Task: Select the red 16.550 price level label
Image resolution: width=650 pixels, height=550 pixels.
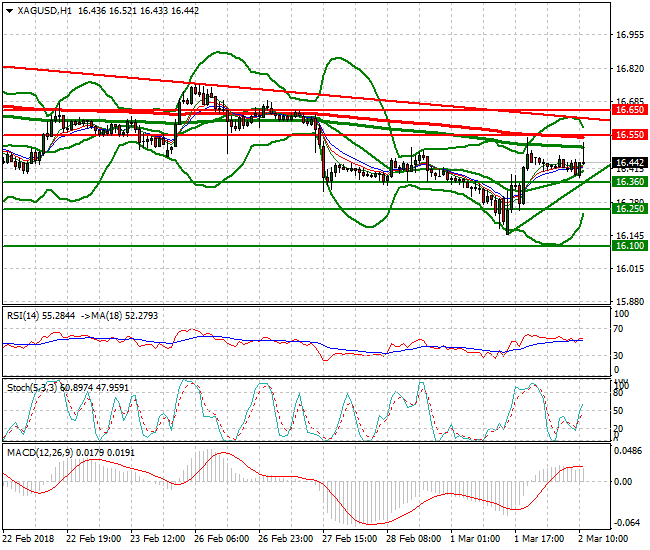Action: click(630, 135)
